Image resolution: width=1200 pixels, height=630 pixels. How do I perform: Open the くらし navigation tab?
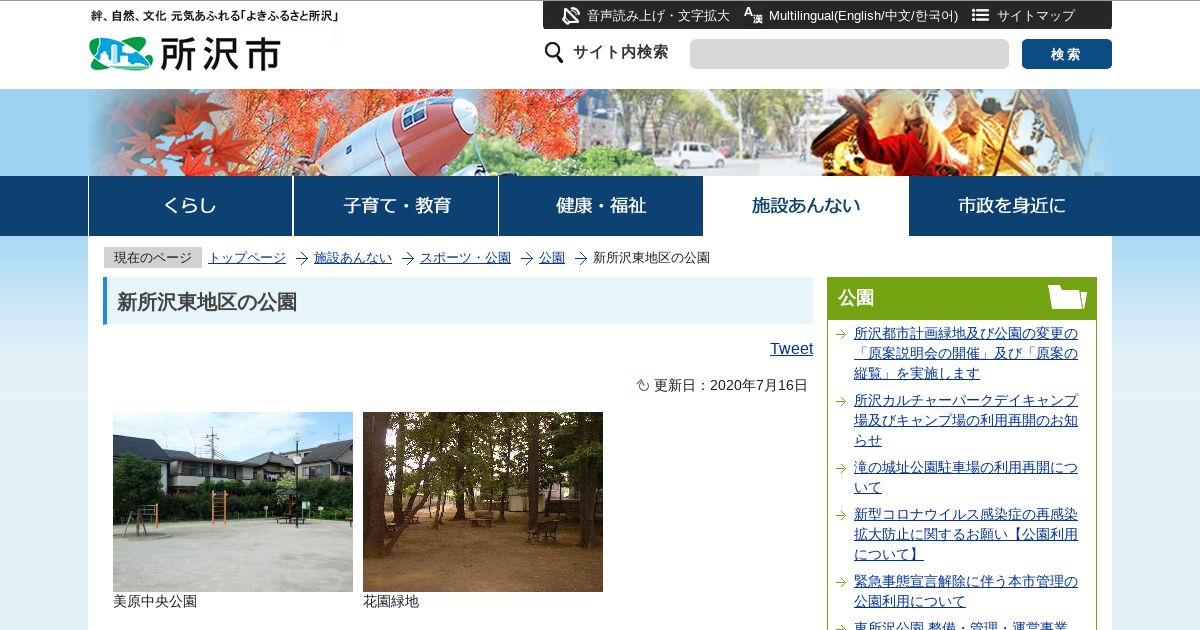(x=190, y=206)
